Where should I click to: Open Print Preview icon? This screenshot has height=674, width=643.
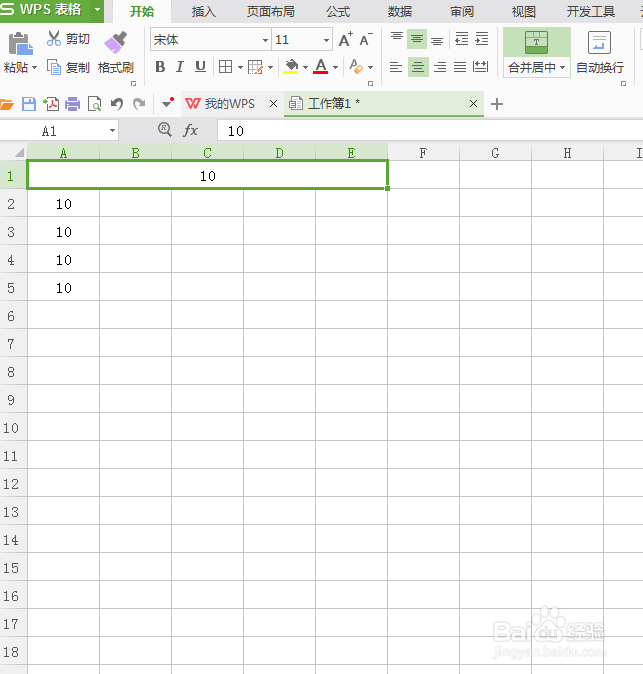click(x=94, y=104)
